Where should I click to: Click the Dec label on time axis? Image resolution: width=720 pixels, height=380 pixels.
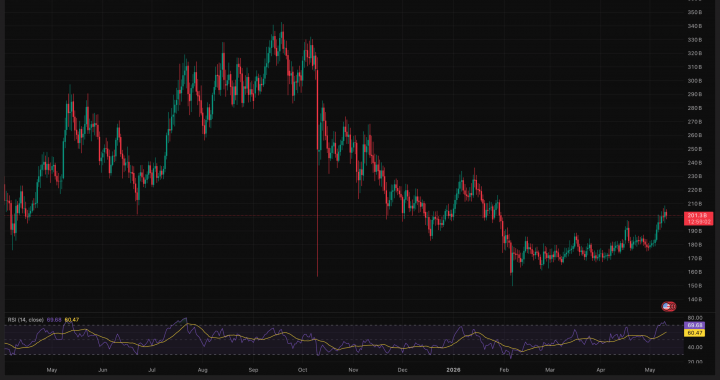[x=402, y=369]
